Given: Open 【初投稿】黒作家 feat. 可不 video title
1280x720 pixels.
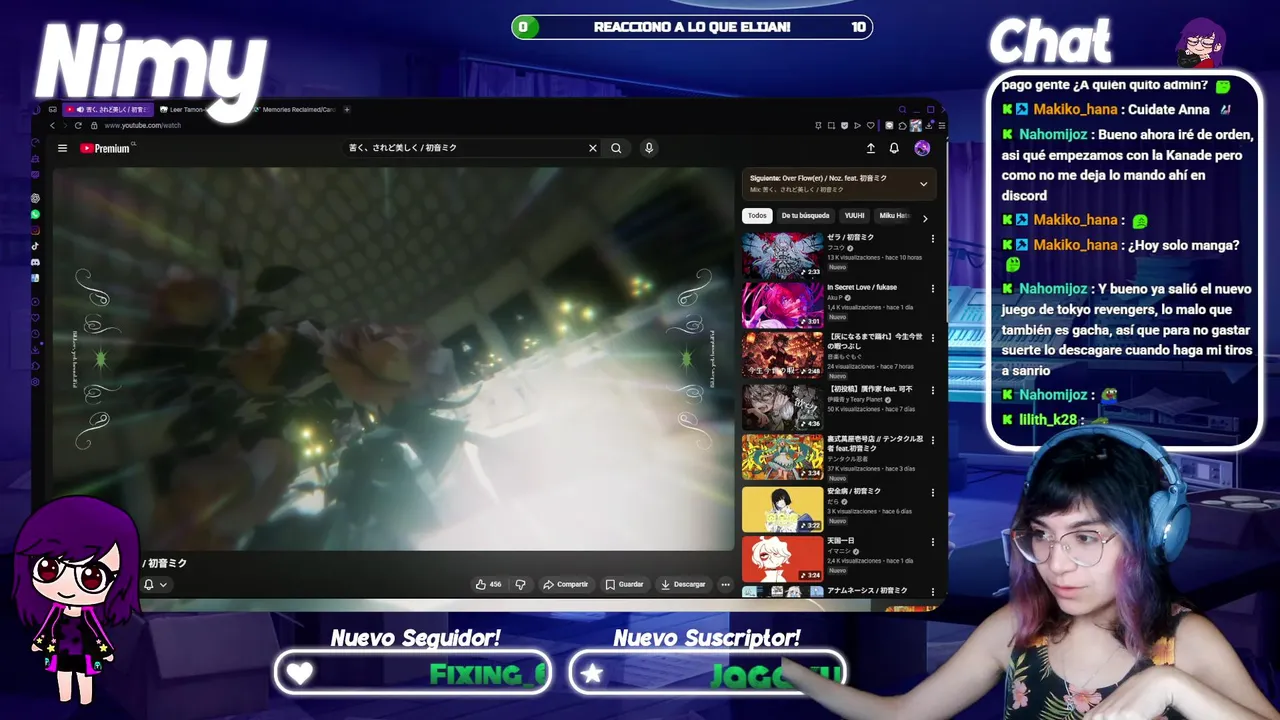Looking at the screenshot, I should 869,389.
